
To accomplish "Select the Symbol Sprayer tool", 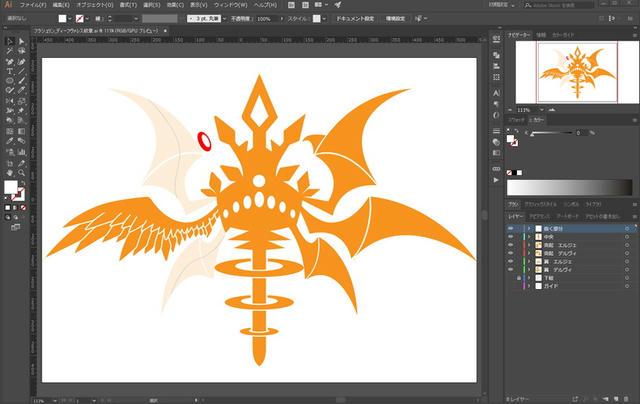I will click(10, 152).
